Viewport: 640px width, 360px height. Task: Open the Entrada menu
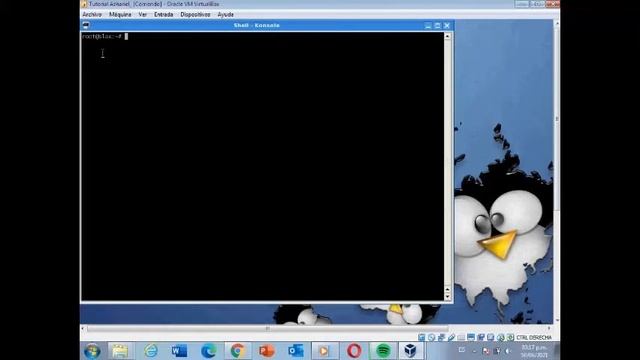[x=163, y=14]
